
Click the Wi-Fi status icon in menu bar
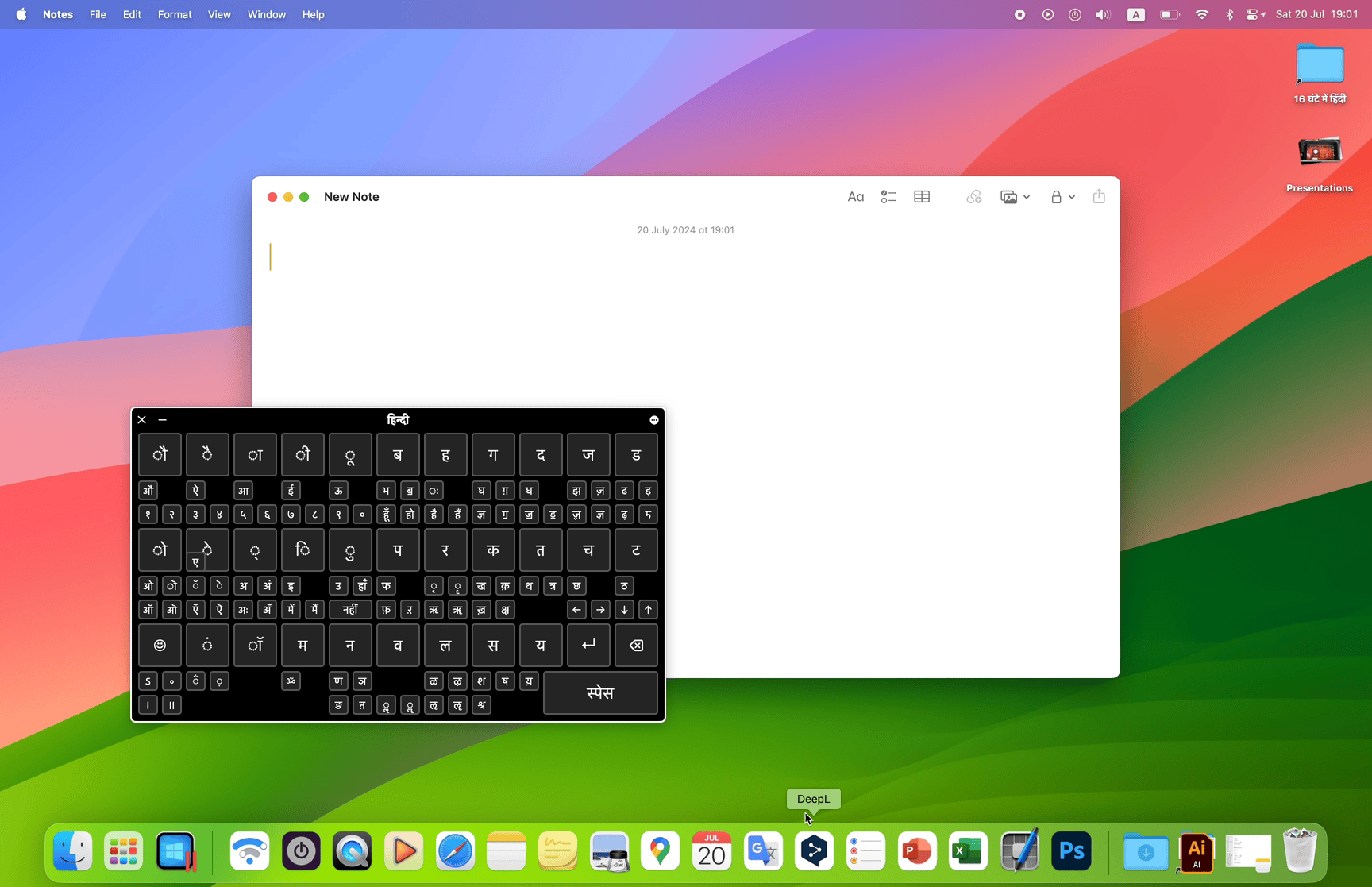point(1202,14)
